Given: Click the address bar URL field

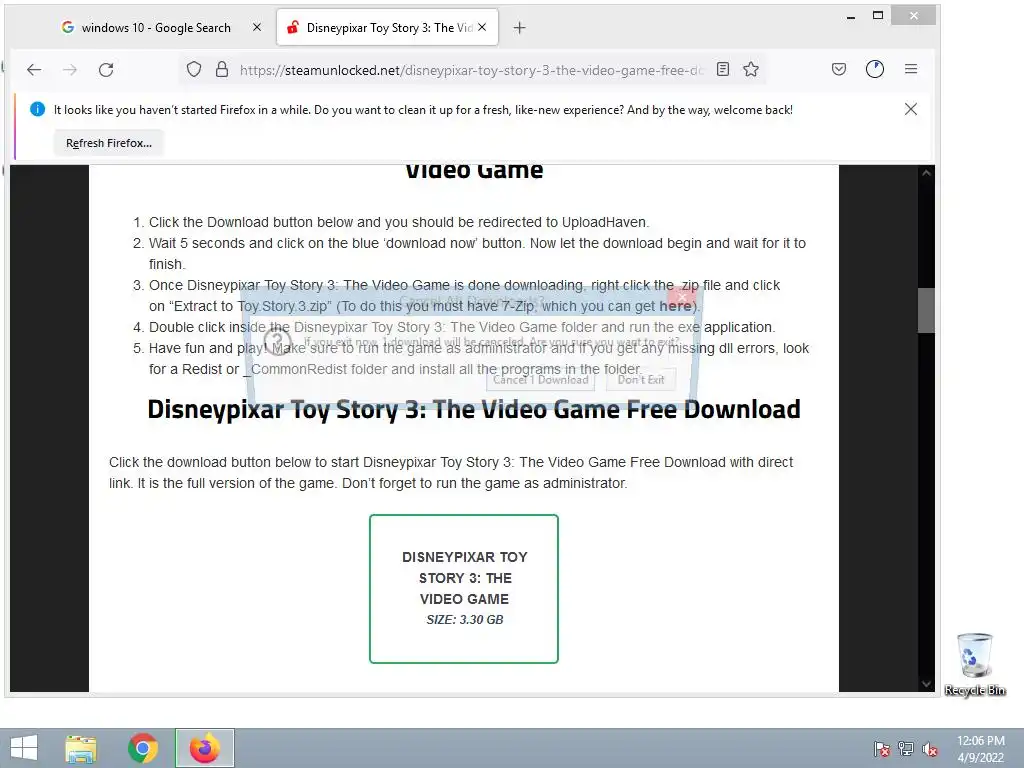Looking at the screenshot, I should [470, 70].
